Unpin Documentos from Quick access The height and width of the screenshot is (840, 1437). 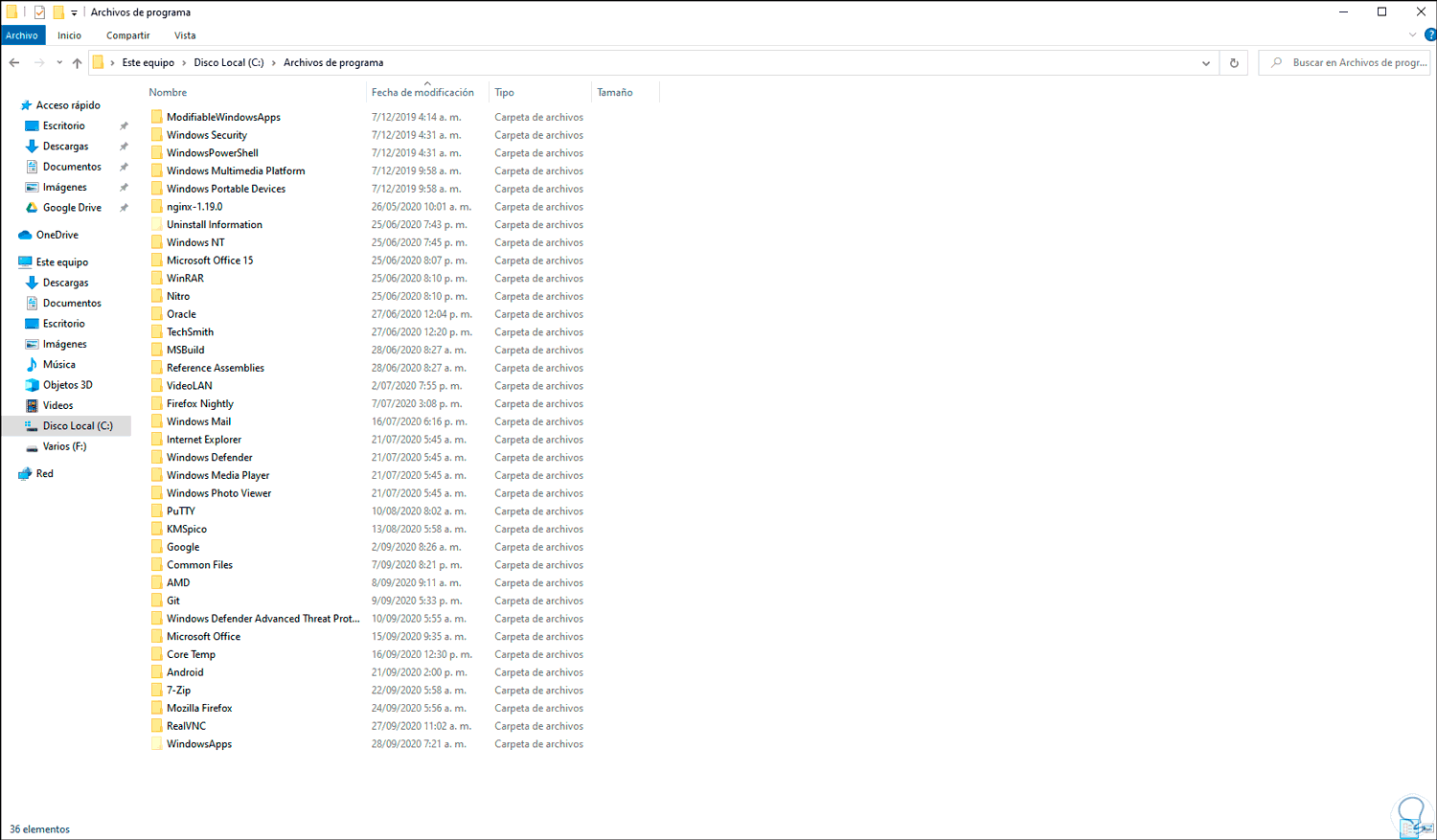pos(124,168)
